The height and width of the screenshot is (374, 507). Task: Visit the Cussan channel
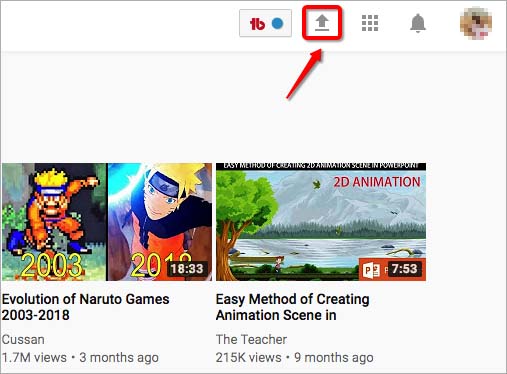pos(23,340)
